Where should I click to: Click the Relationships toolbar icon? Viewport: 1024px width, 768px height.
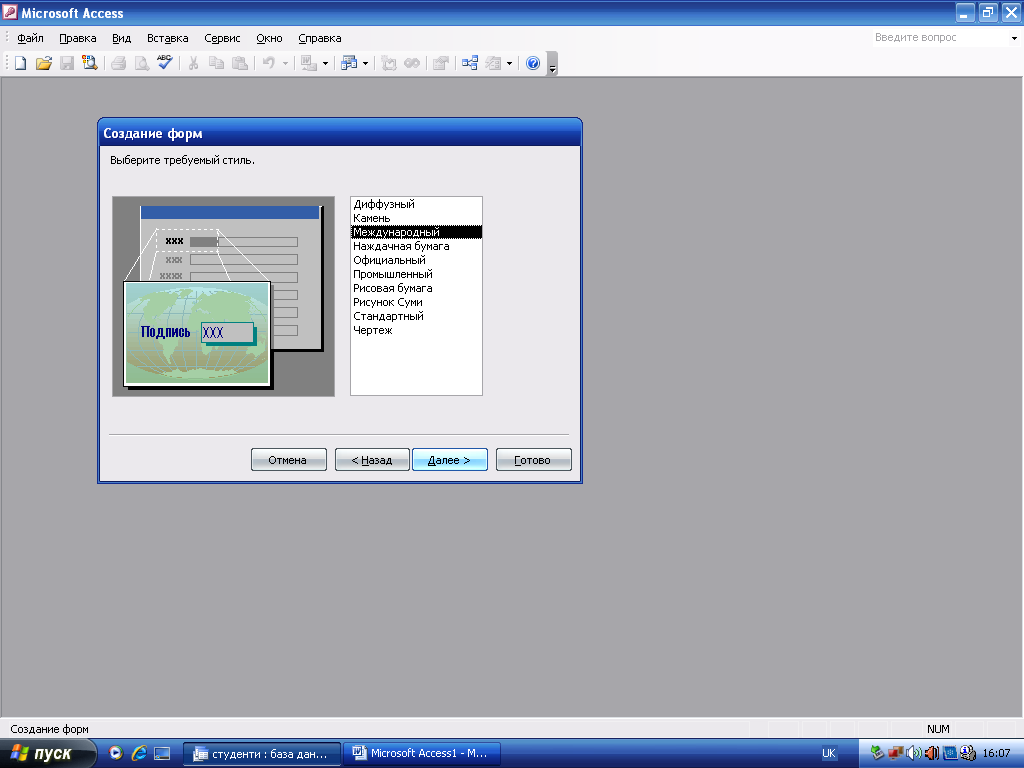470,63
